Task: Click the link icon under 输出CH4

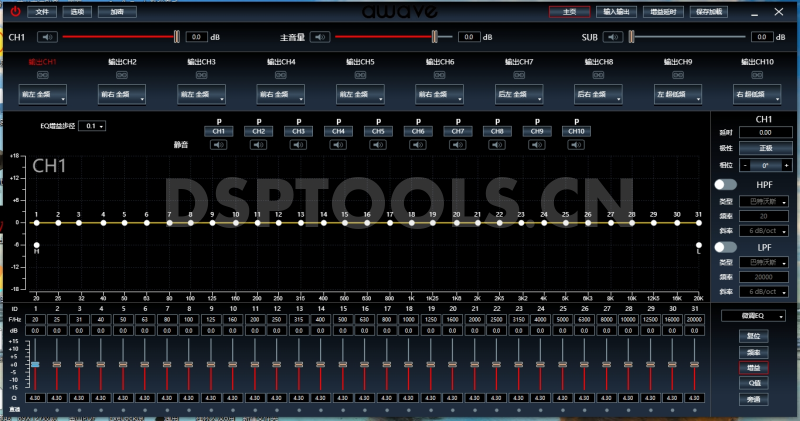Action: click(281, 75)
